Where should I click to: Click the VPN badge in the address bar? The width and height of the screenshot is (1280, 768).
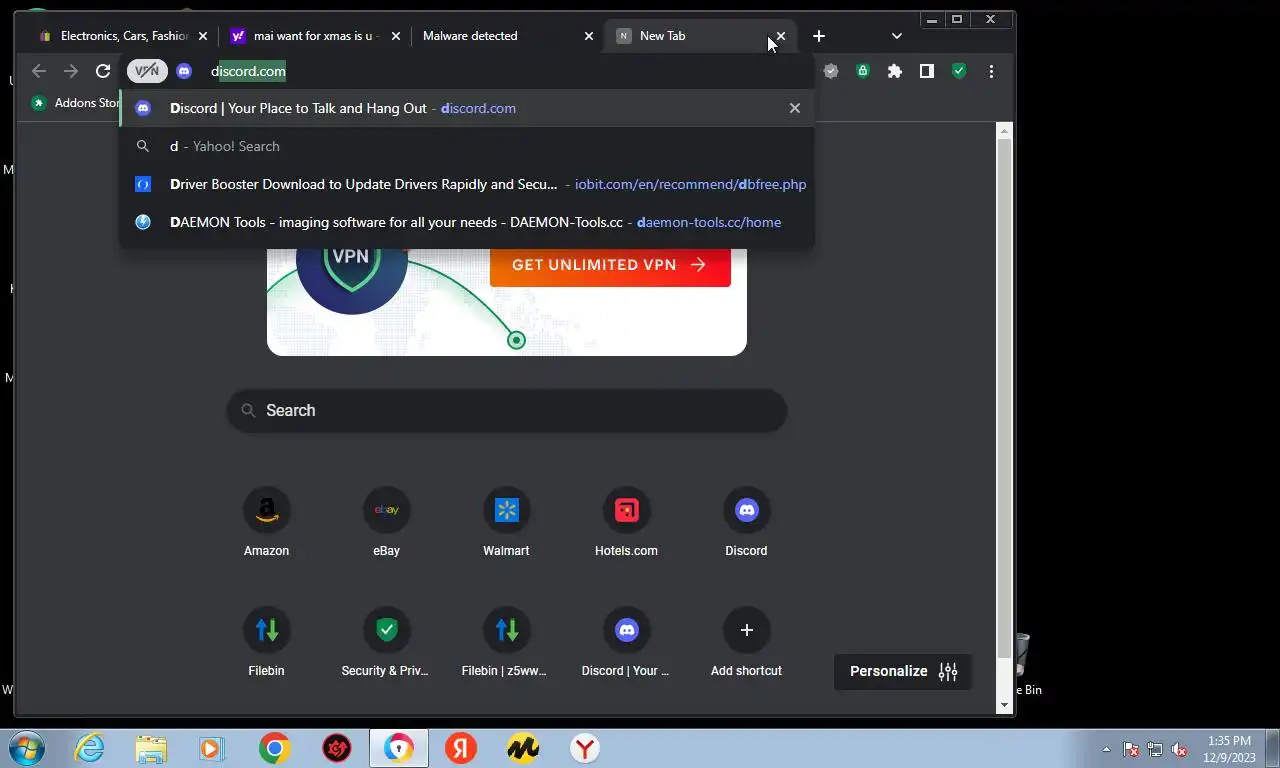147,71
